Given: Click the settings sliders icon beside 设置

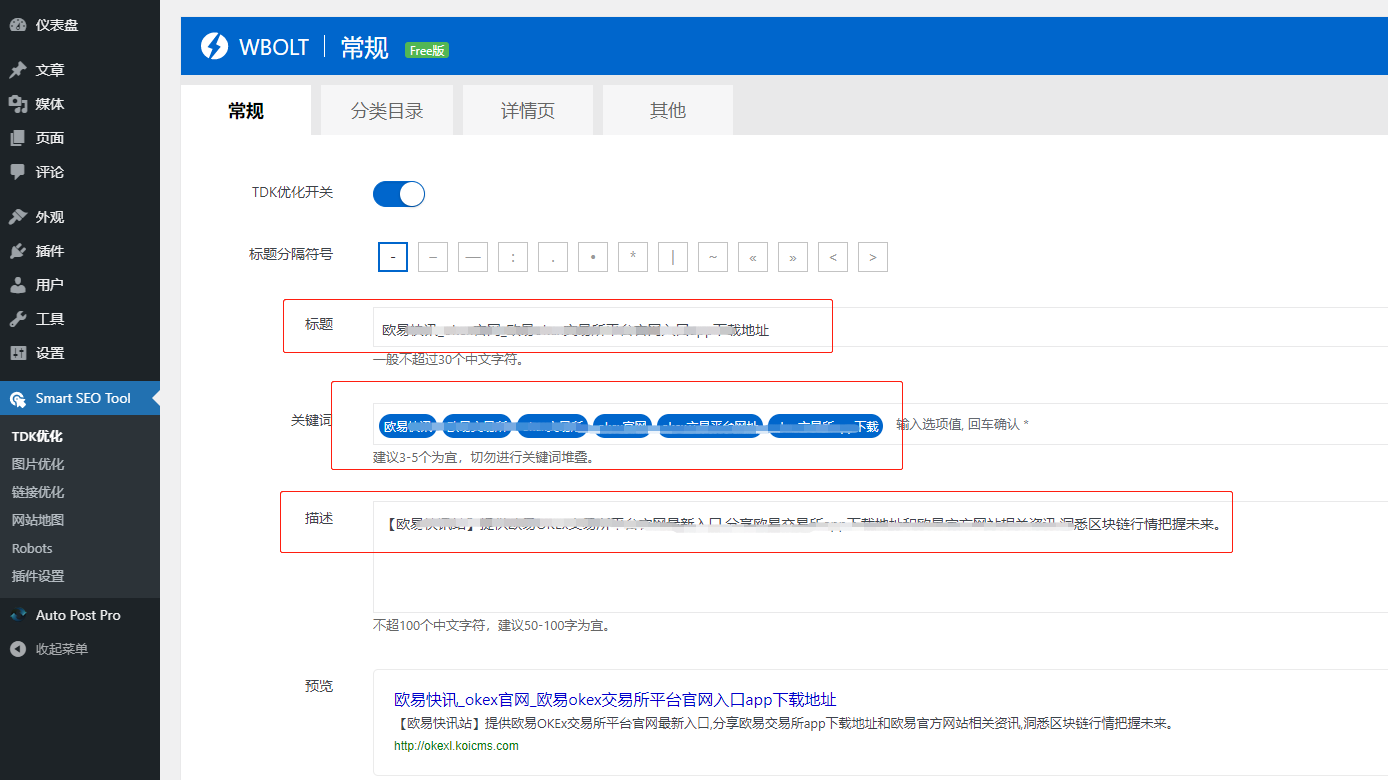Looking at the screenshot, I should [18, 353].
